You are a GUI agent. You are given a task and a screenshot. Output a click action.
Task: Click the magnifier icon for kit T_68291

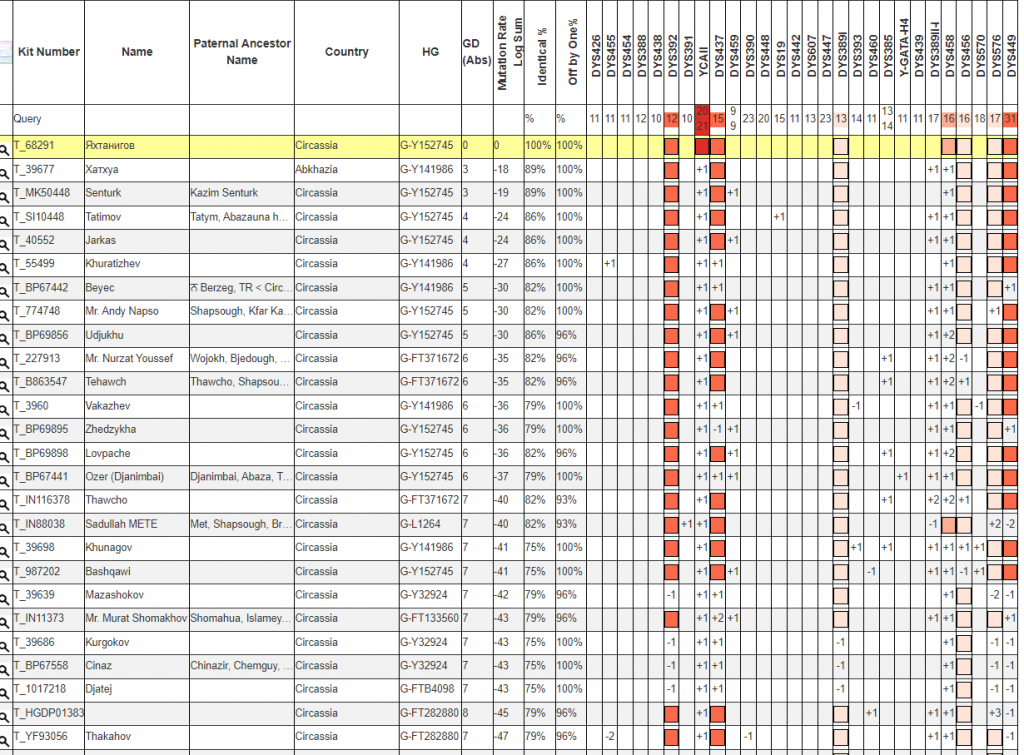[5, 147]
